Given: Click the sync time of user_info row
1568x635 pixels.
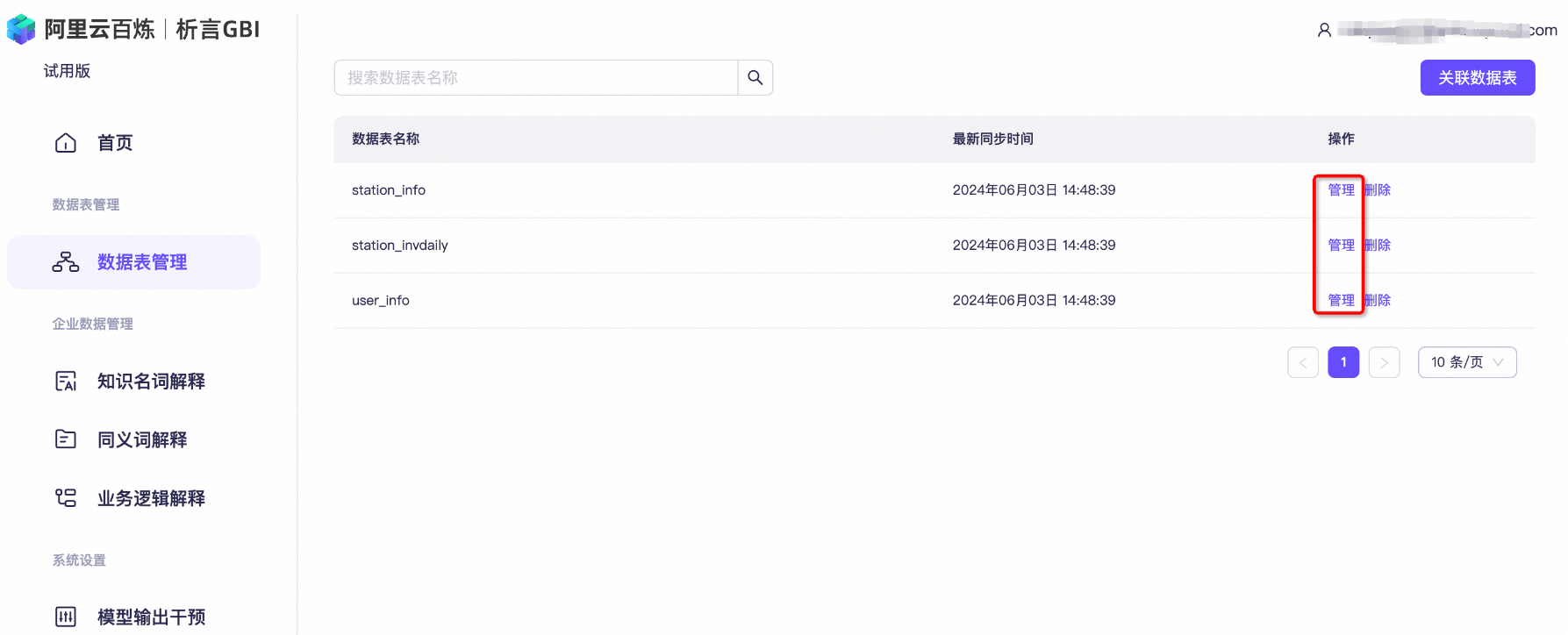Looking at the screenshot, I should click(1034, 301).
